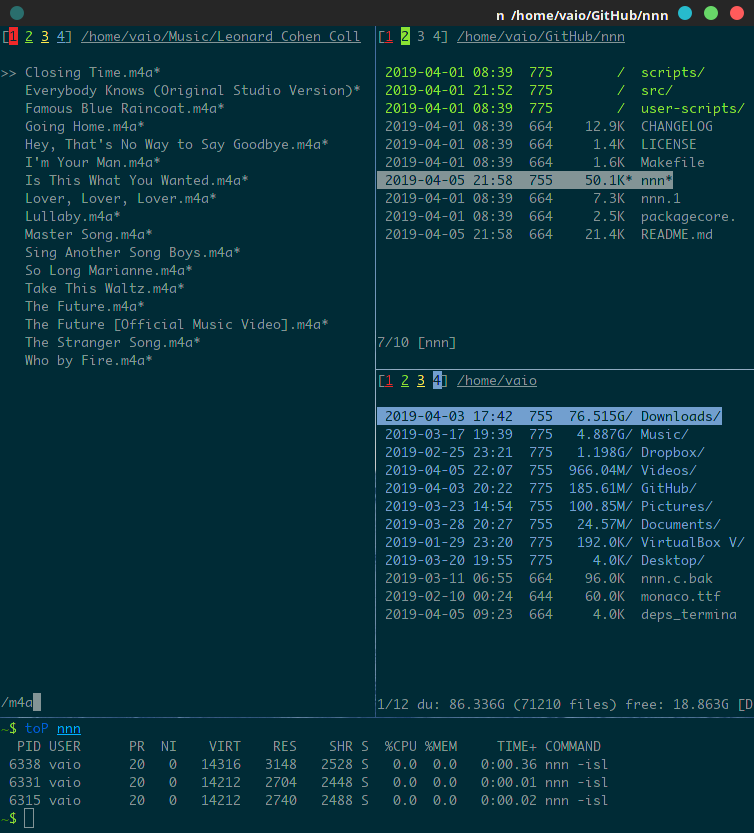Open the src/ directory
754x833 pixels.
(x=657, y=90)
